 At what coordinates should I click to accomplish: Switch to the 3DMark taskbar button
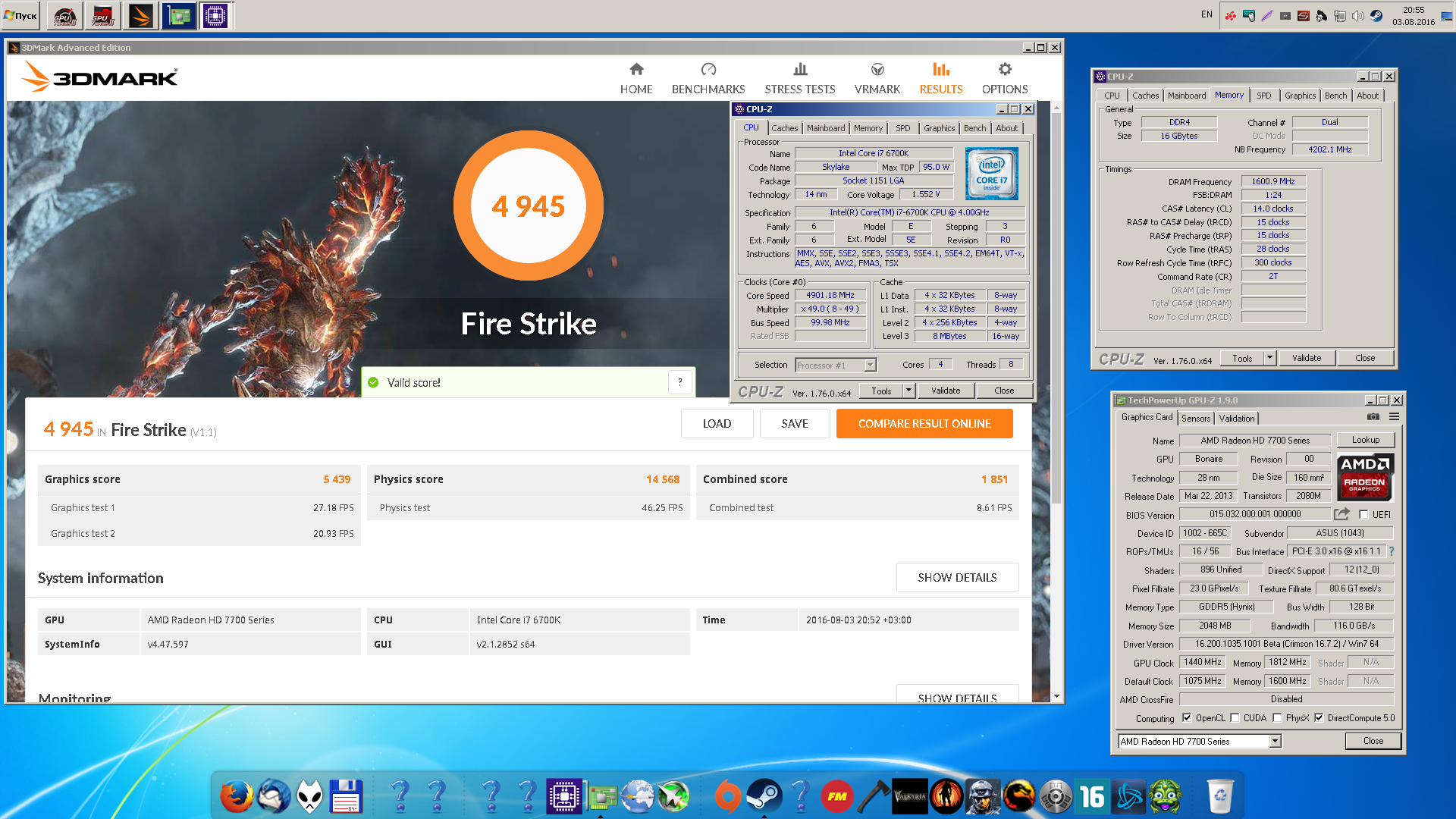click(141, 16)
